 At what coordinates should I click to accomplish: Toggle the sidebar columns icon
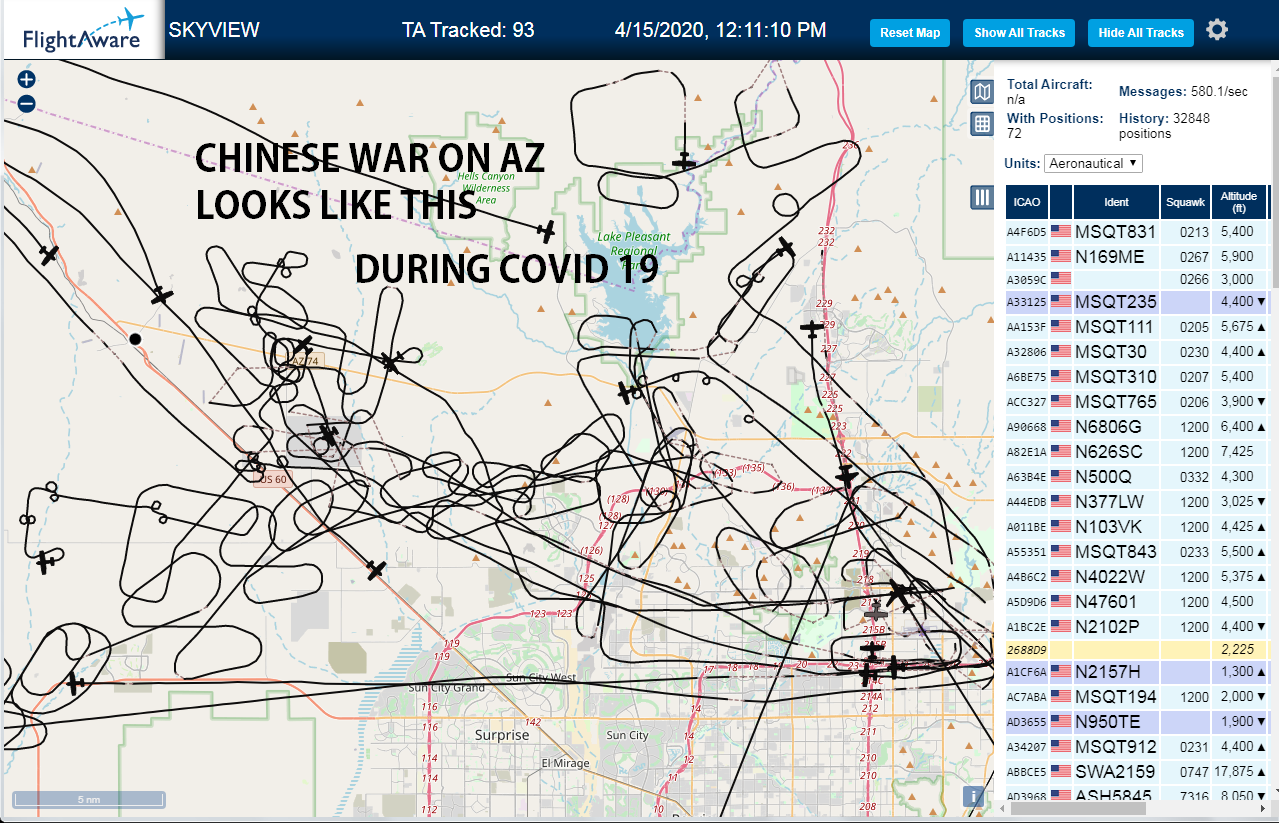[x=982, y=197]
